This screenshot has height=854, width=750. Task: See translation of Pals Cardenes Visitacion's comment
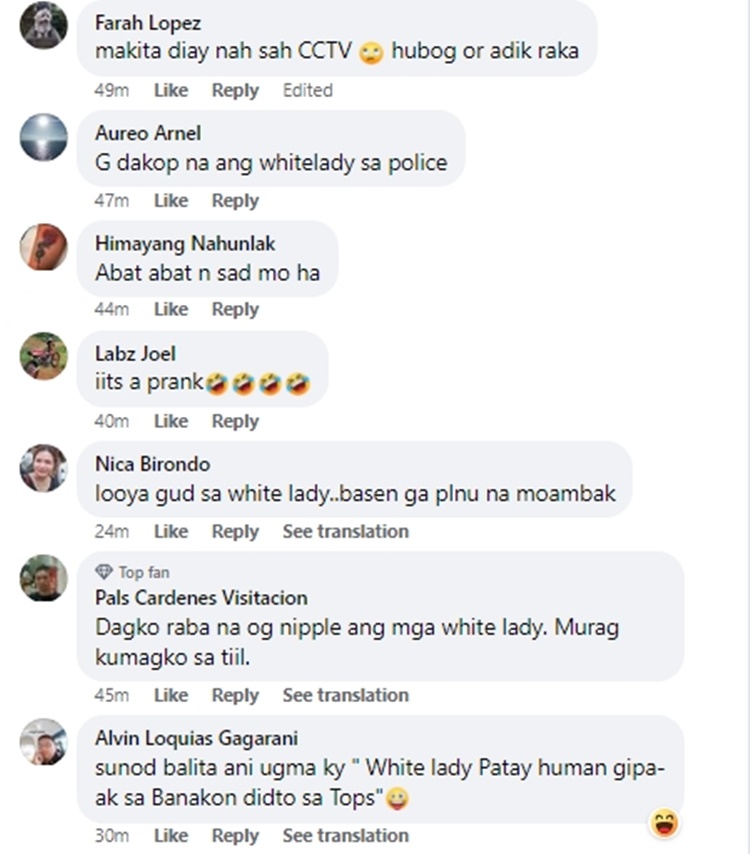pos(346,695)
